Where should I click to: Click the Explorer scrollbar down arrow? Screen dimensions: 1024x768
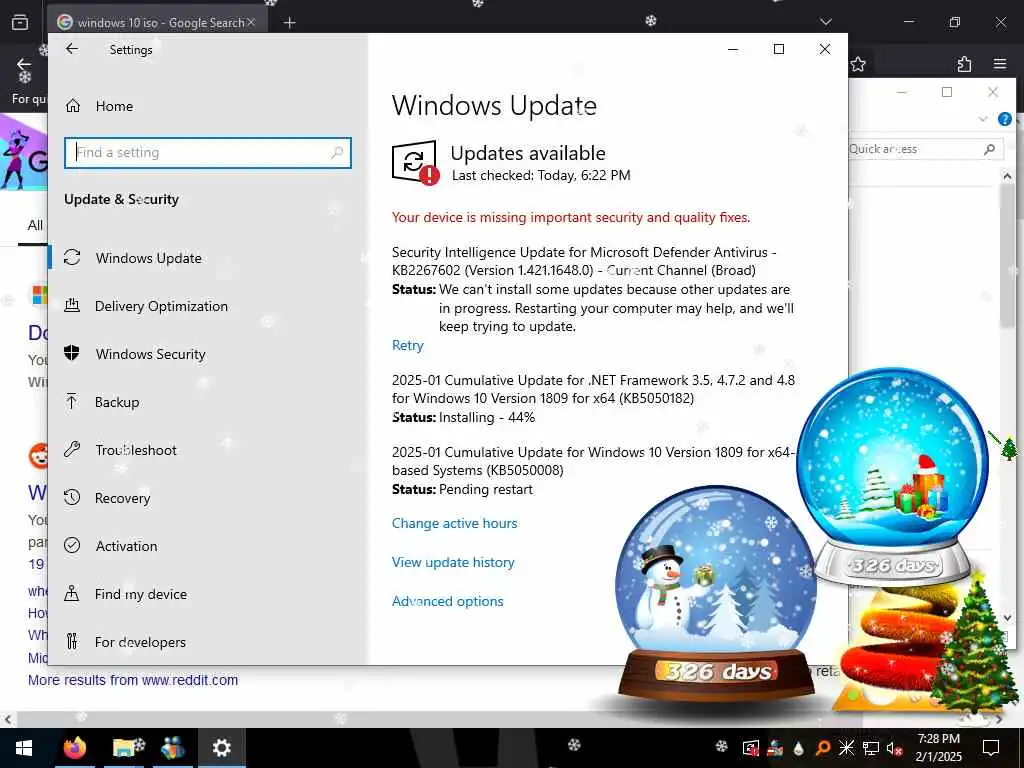coord(1008,617)
